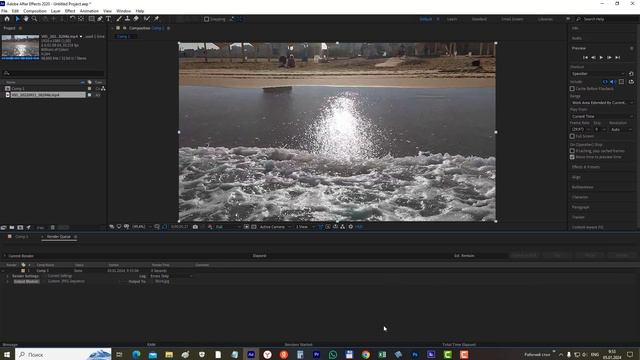Open the Log Errors Only dropdown
The height and width of the screenshot is (360, 640).
pos(171,276)
